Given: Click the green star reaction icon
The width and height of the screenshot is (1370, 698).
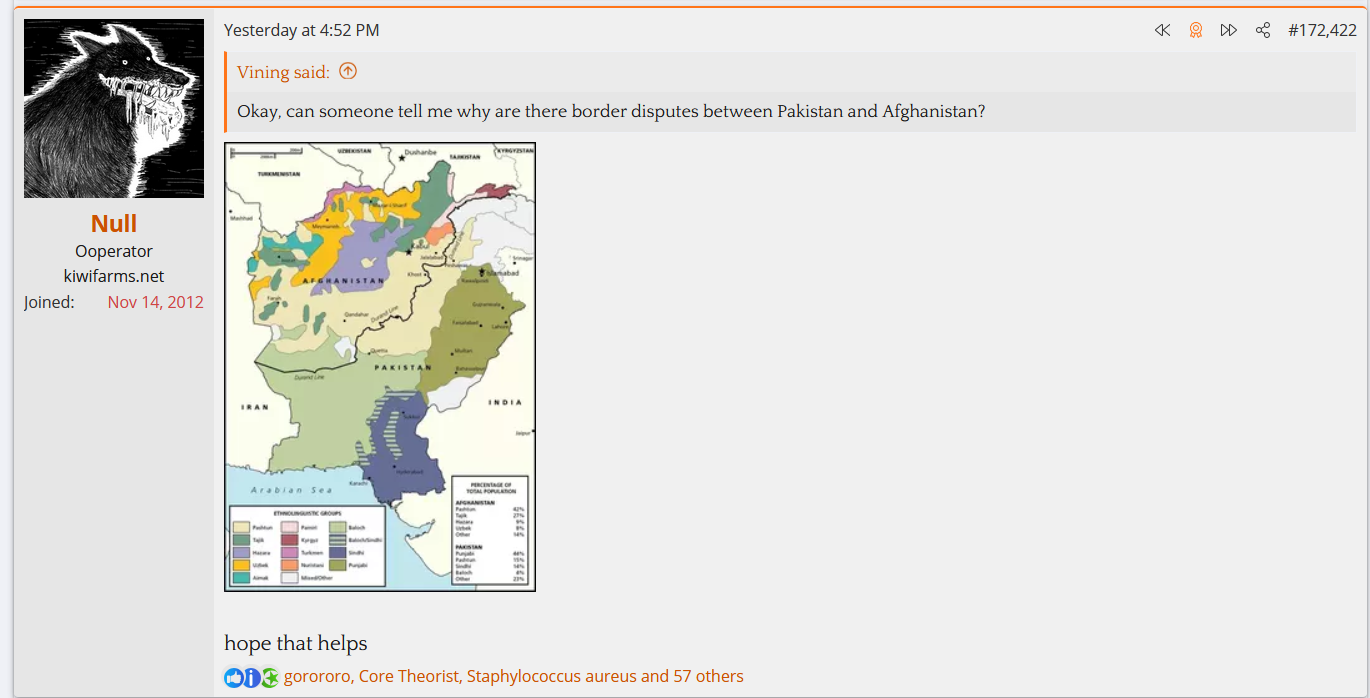Looking at the screenshot, I should pos(270,677).
